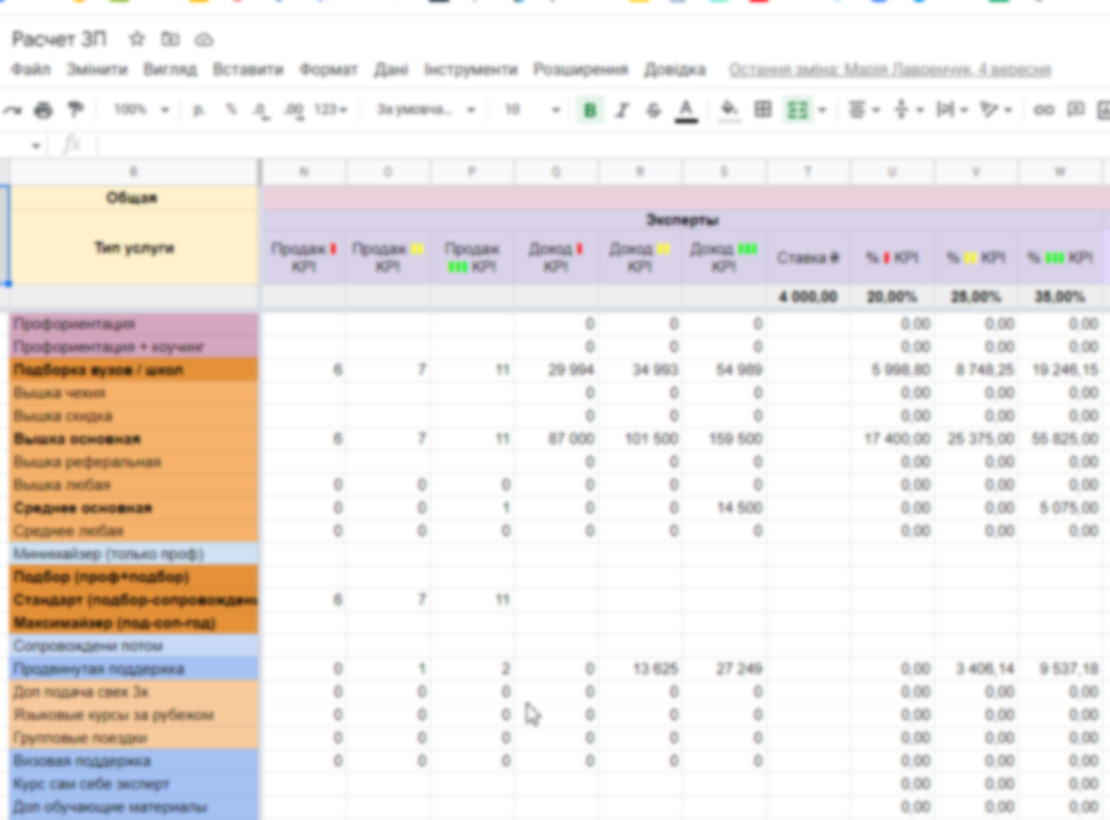Screen dimensions: 1110x820
Task: Open the 123 number format dropdown
Action: point(331,110)
